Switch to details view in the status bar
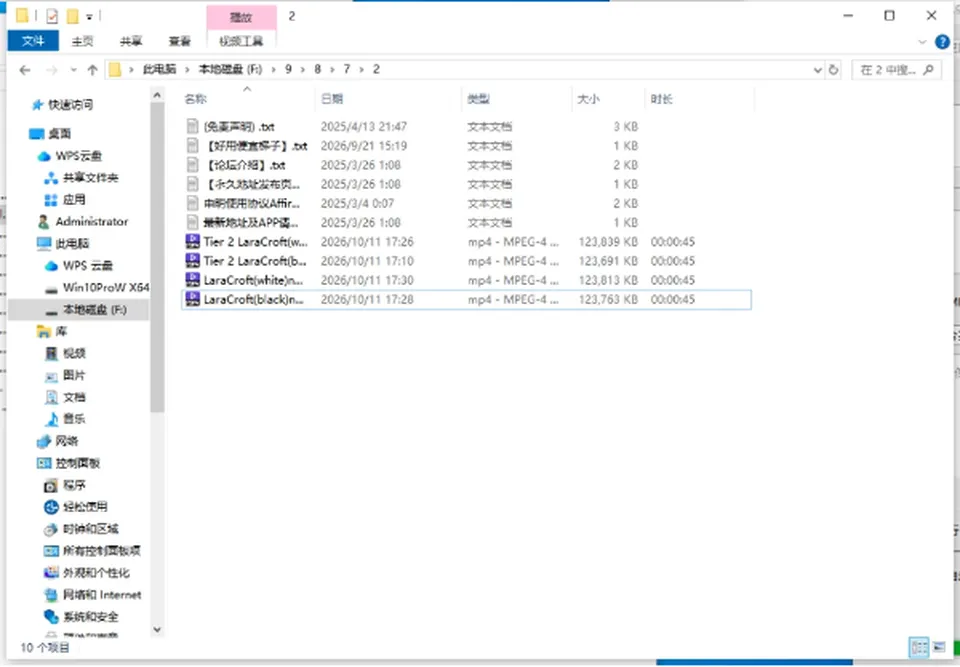The width and height of the screenshot is (960, 667). click(x=919, y=647)
